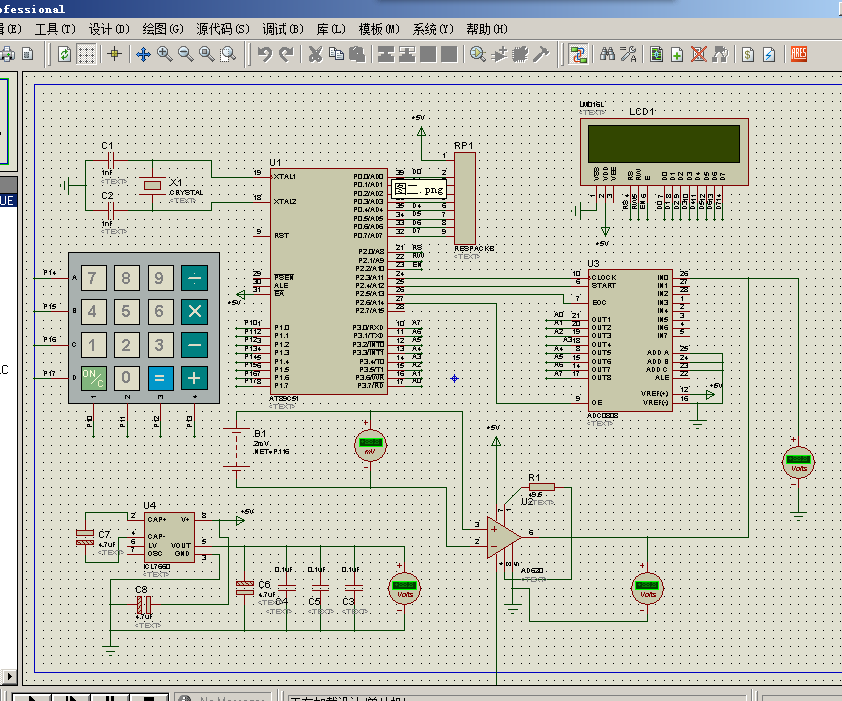
Task: Open bill of materials dollar icon
Action: click(748, 54)
